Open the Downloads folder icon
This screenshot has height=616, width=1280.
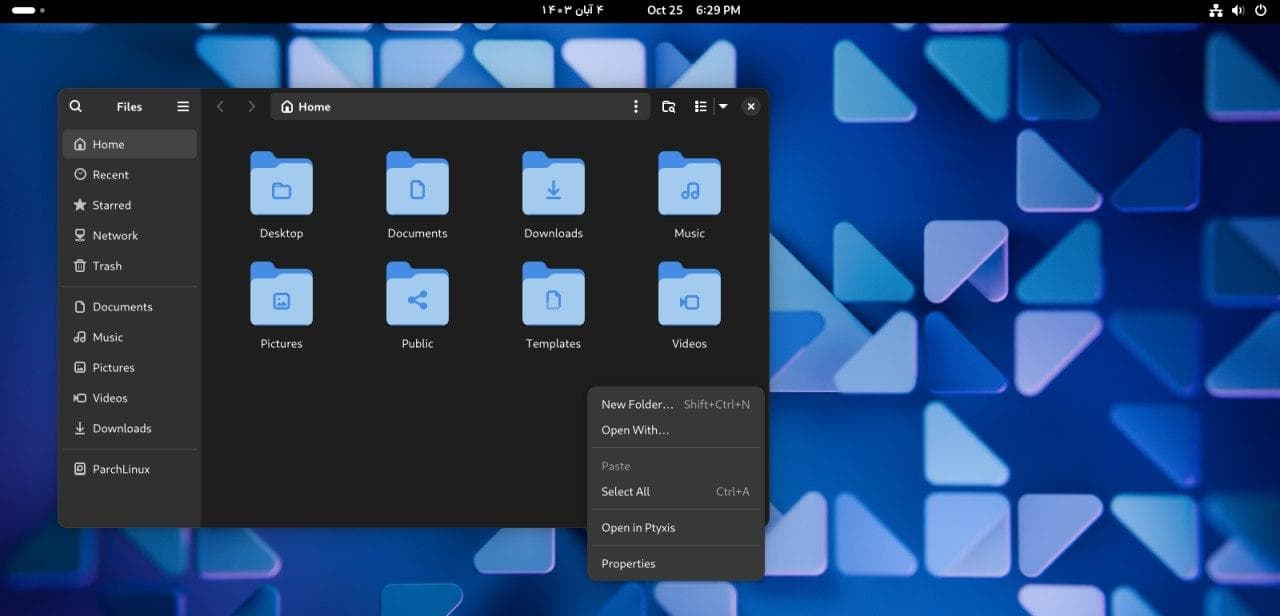pyautogui.click(x=553, y=185)
